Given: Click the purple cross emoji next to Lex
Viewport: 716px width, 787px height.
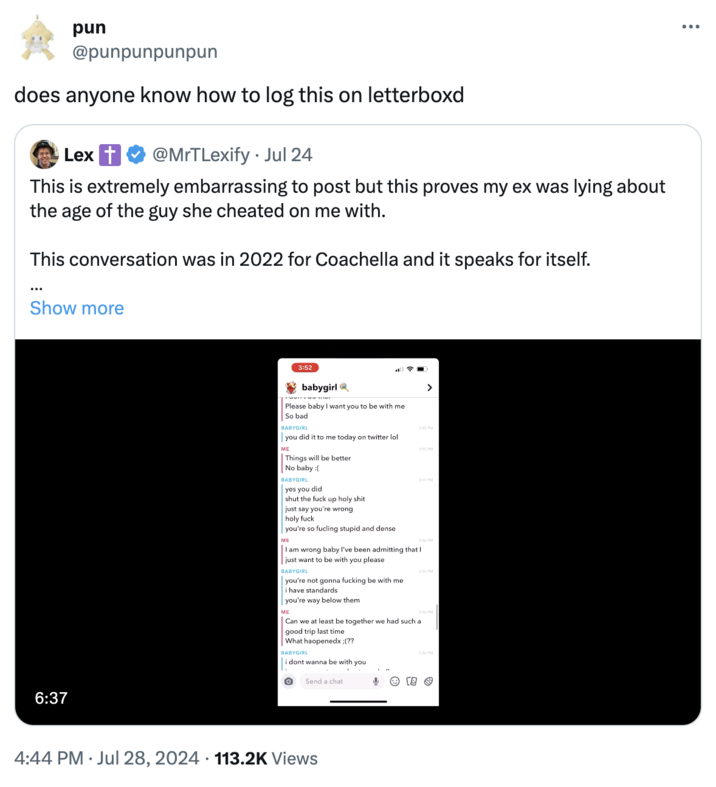Looking at the screenshot, I should click(110, 155).
